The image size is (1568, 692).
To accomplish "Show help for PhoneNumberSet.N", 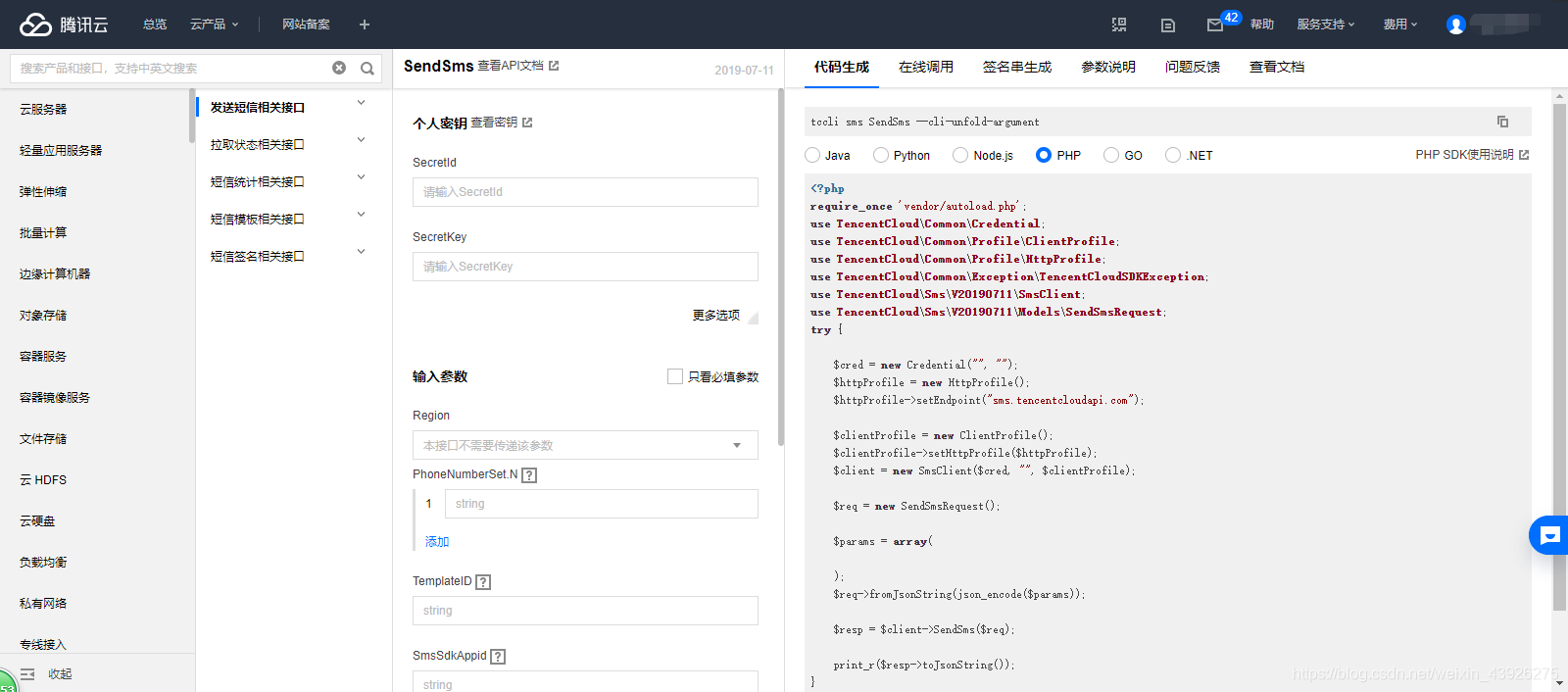I will pyautogui.click(x=529, y=475).
